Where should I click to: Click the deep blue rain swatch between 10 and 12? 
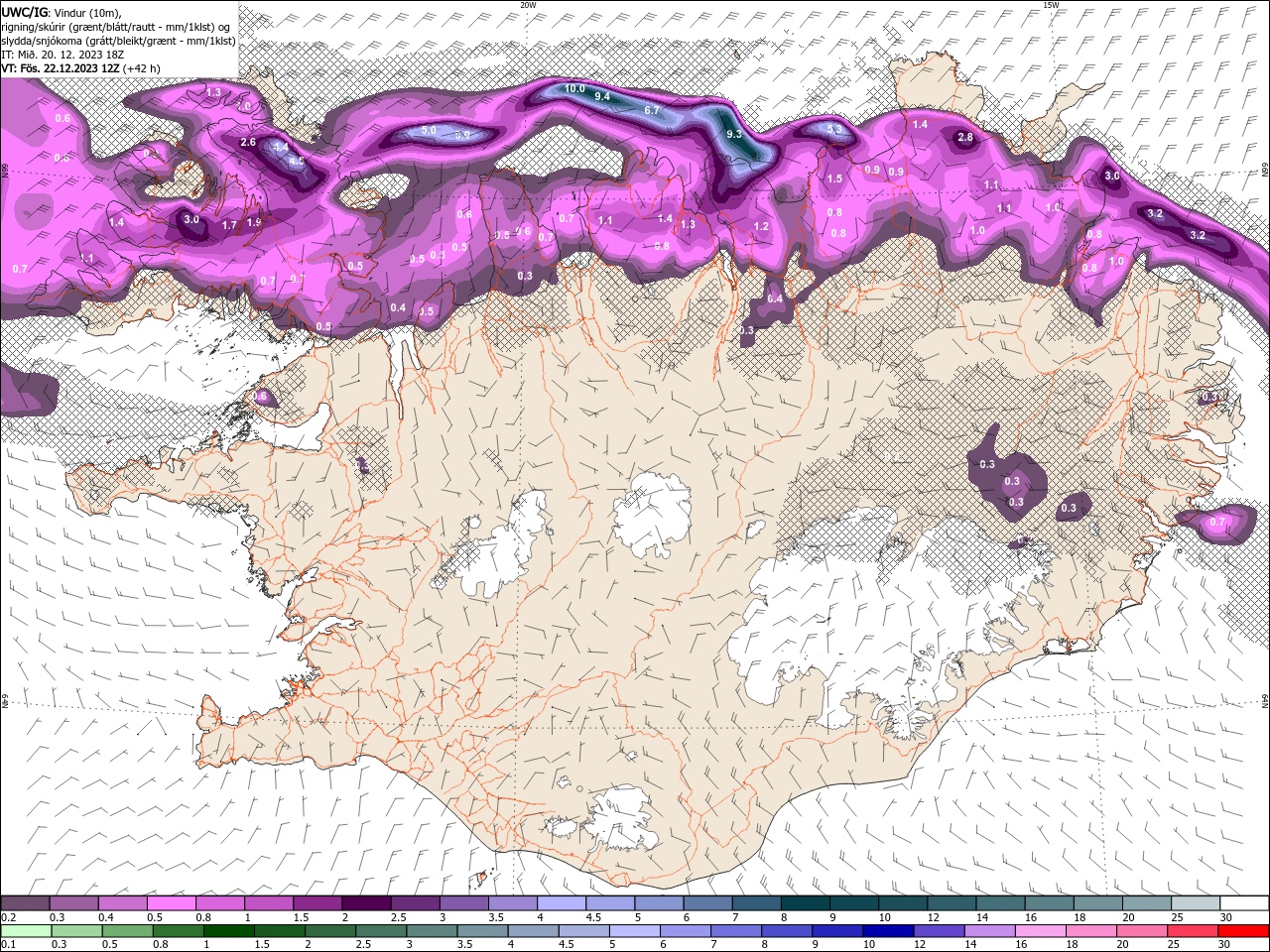click(886, 931)
